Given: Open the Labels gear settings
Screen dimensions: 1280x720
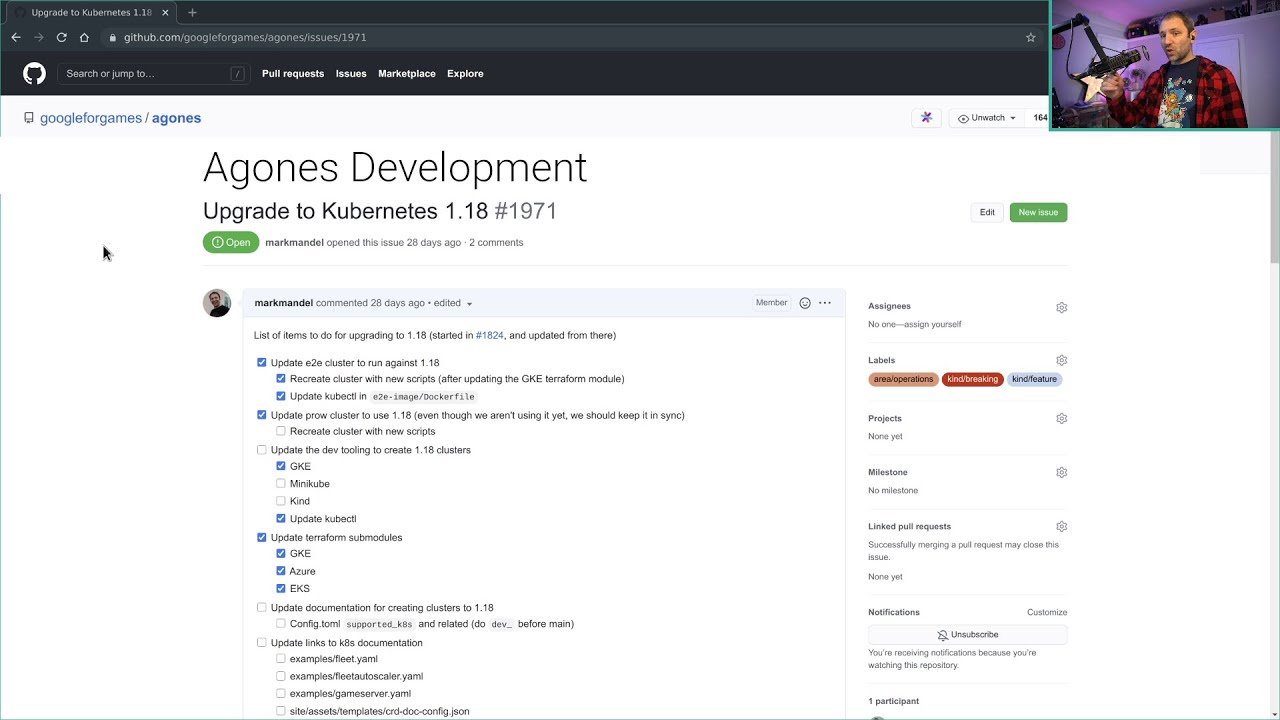Looking at the screenshot, I should [1061, 360].
